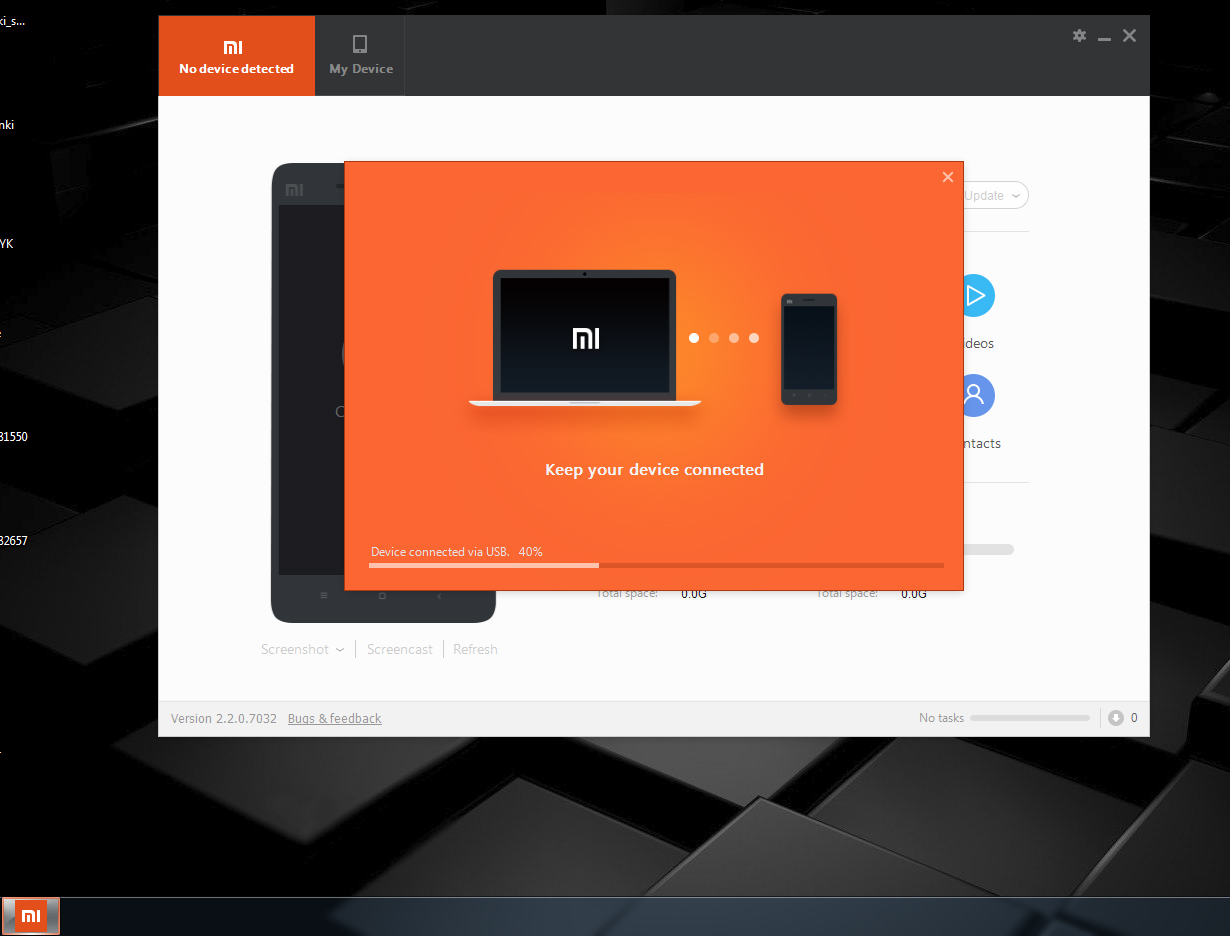Start Screencast below the phone preview
The height and width of the screenshot is (936, 1230).
click(399, 649)
